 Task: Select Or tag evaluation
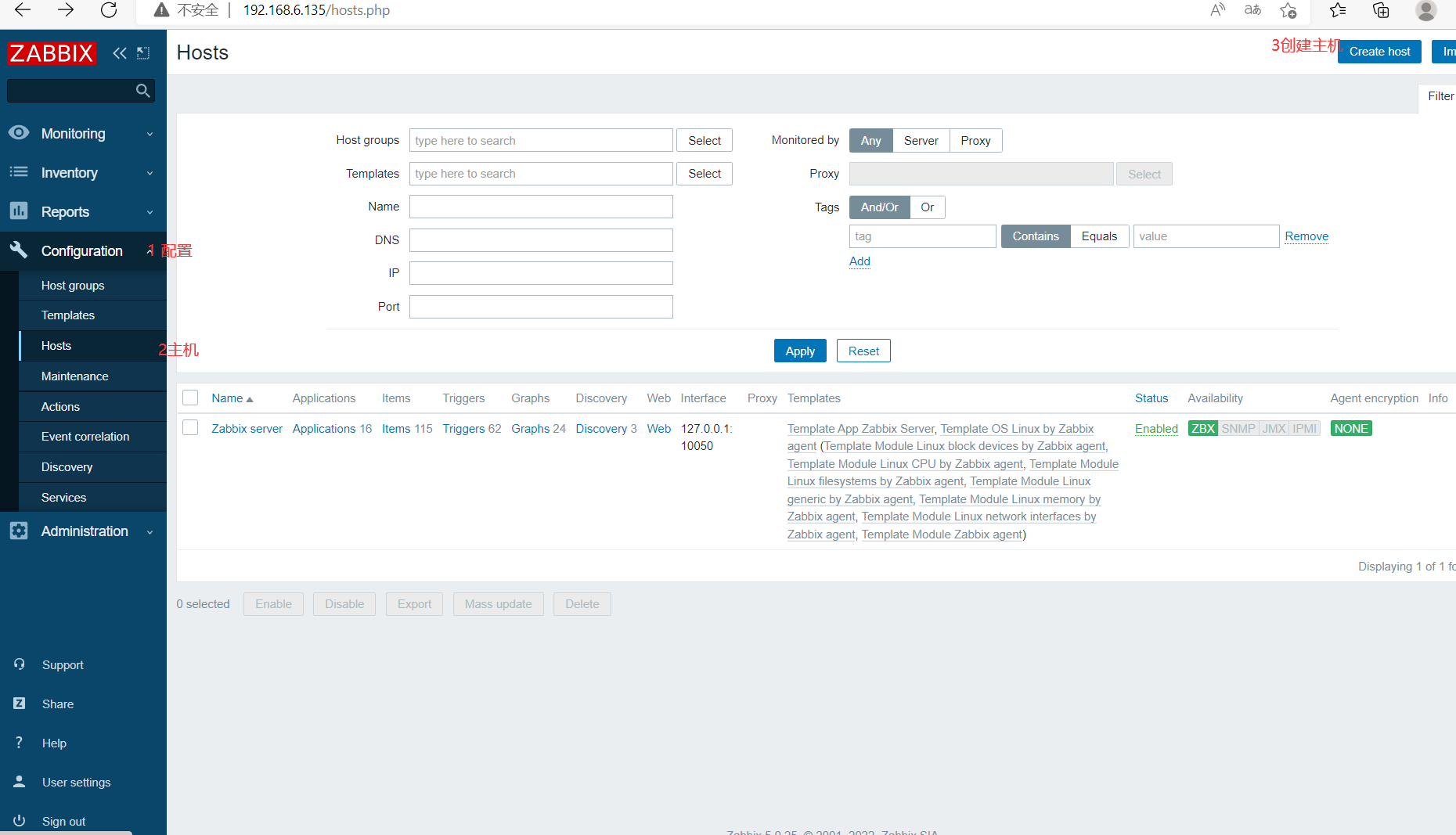pyautogui.click(x=928, y=207)
